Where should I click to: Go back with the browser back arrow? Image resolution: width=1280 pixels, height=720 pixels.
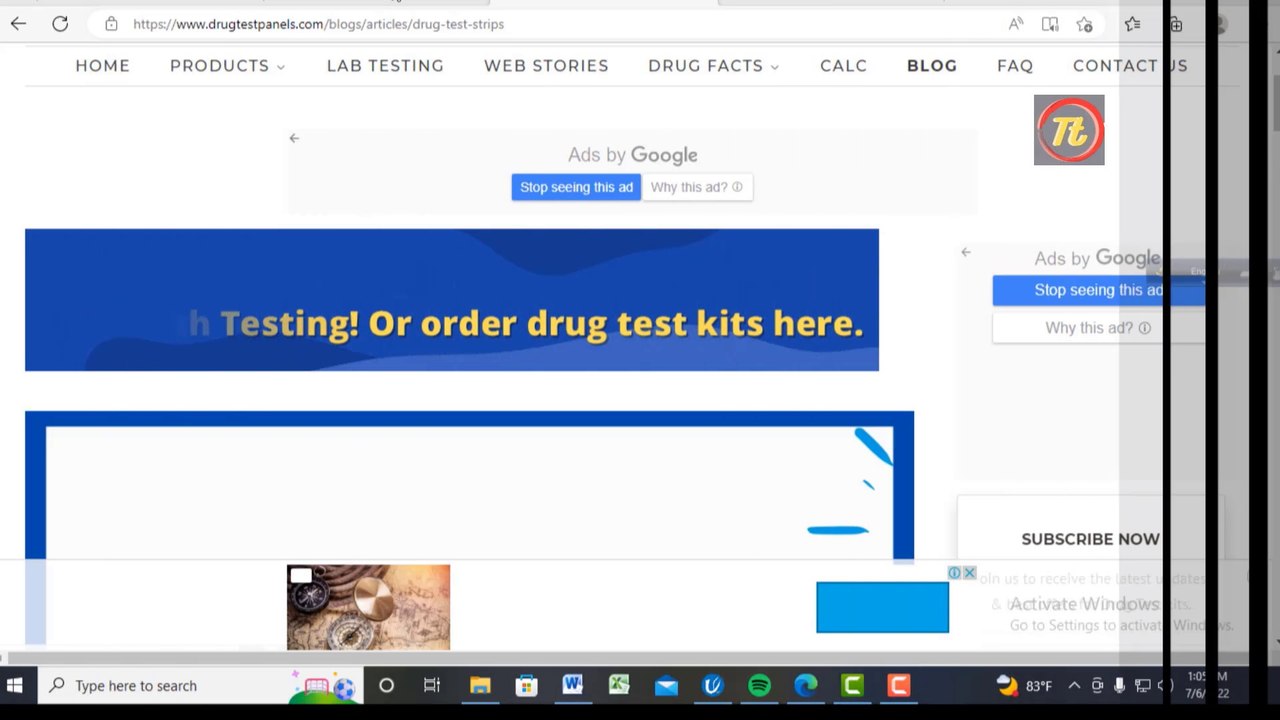coord(18,24)
